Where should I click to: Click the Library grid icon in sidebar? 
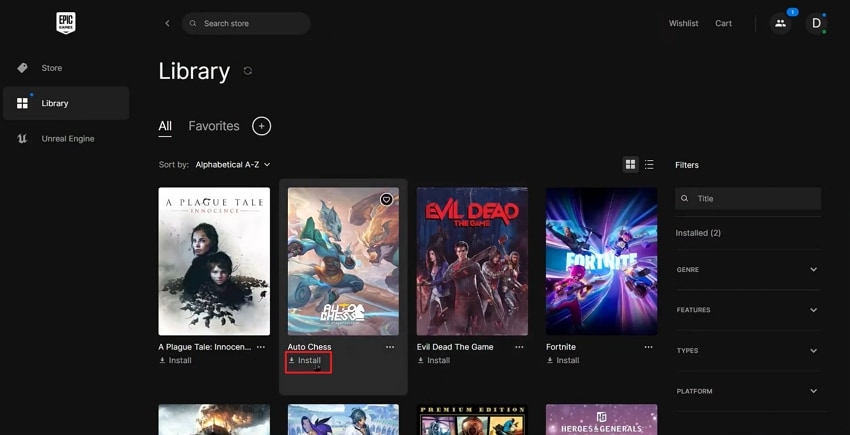click(22, 103)
